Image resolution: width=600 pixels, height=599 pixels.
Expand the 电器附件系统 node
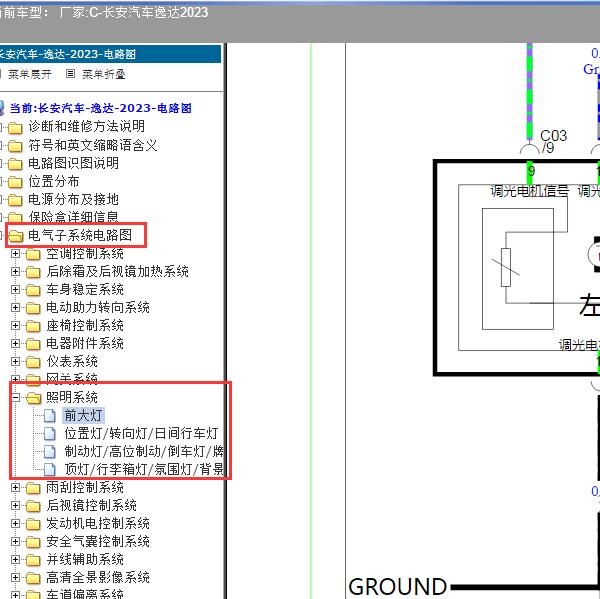coord(15,343)
